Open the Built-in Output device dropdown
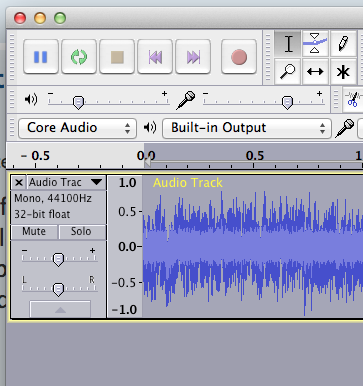Screen dimensions: 363x386 247,128
